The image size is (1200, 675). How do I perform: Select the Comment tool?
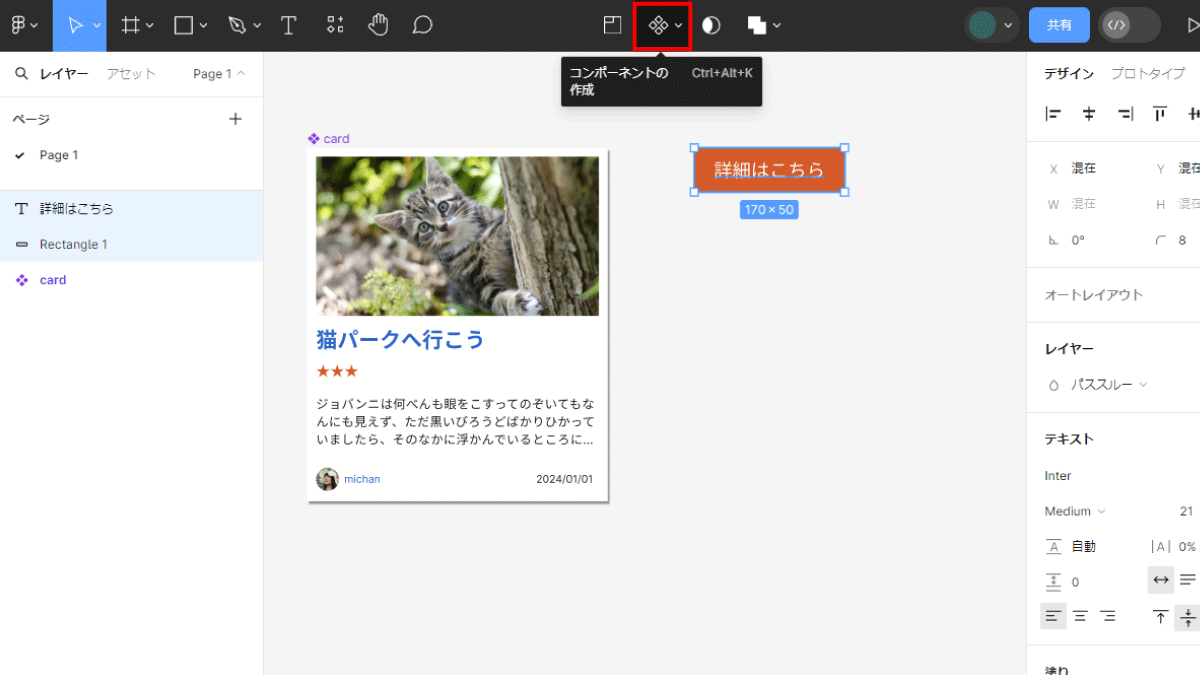click(422, 26)
